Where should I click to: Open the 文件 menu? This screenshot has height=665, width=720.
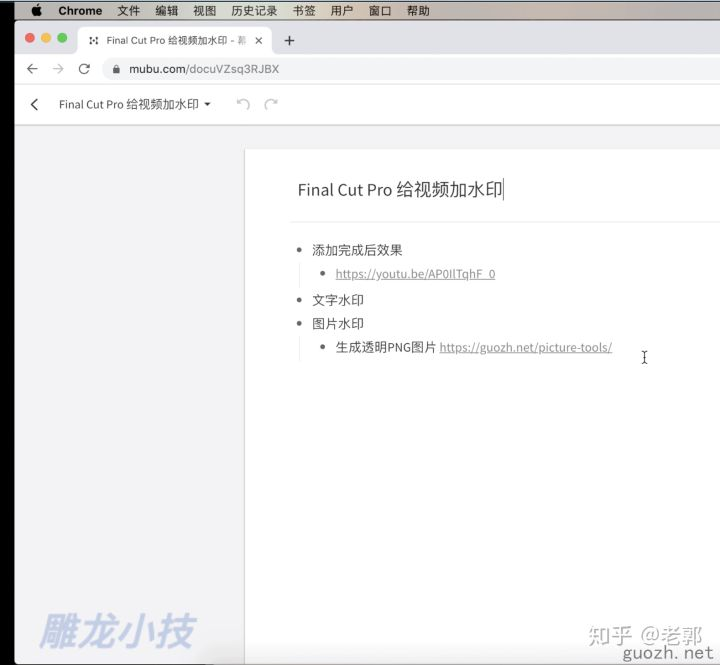pos(128,11)
